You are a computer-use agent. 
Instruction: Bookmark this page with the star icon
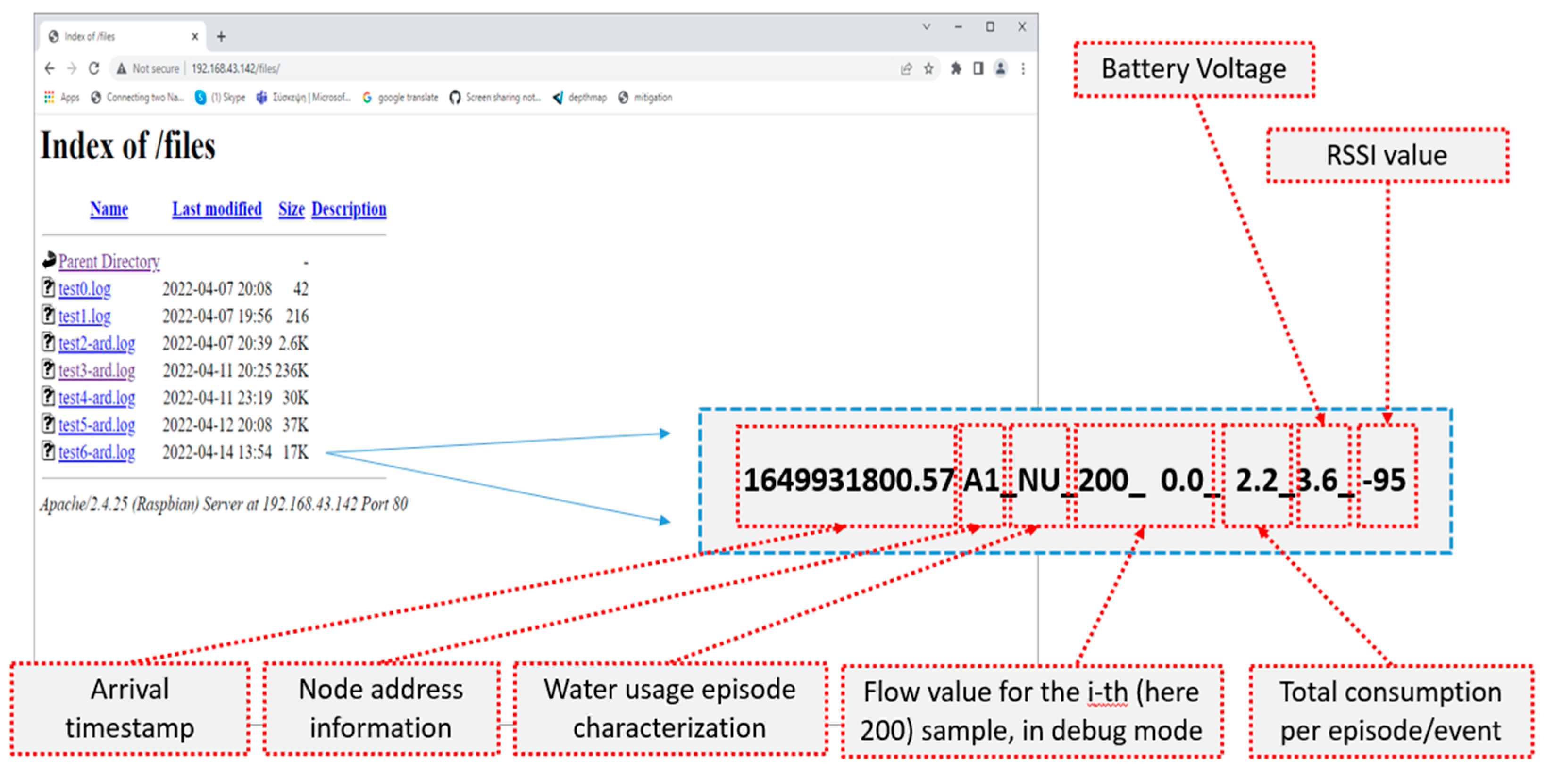point(928,68)
